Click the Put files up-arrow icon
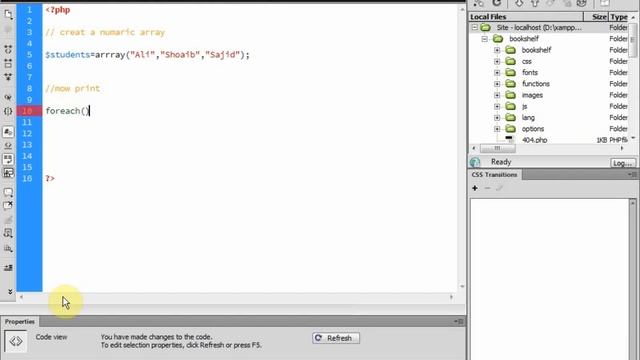 [x=535, y=3]
